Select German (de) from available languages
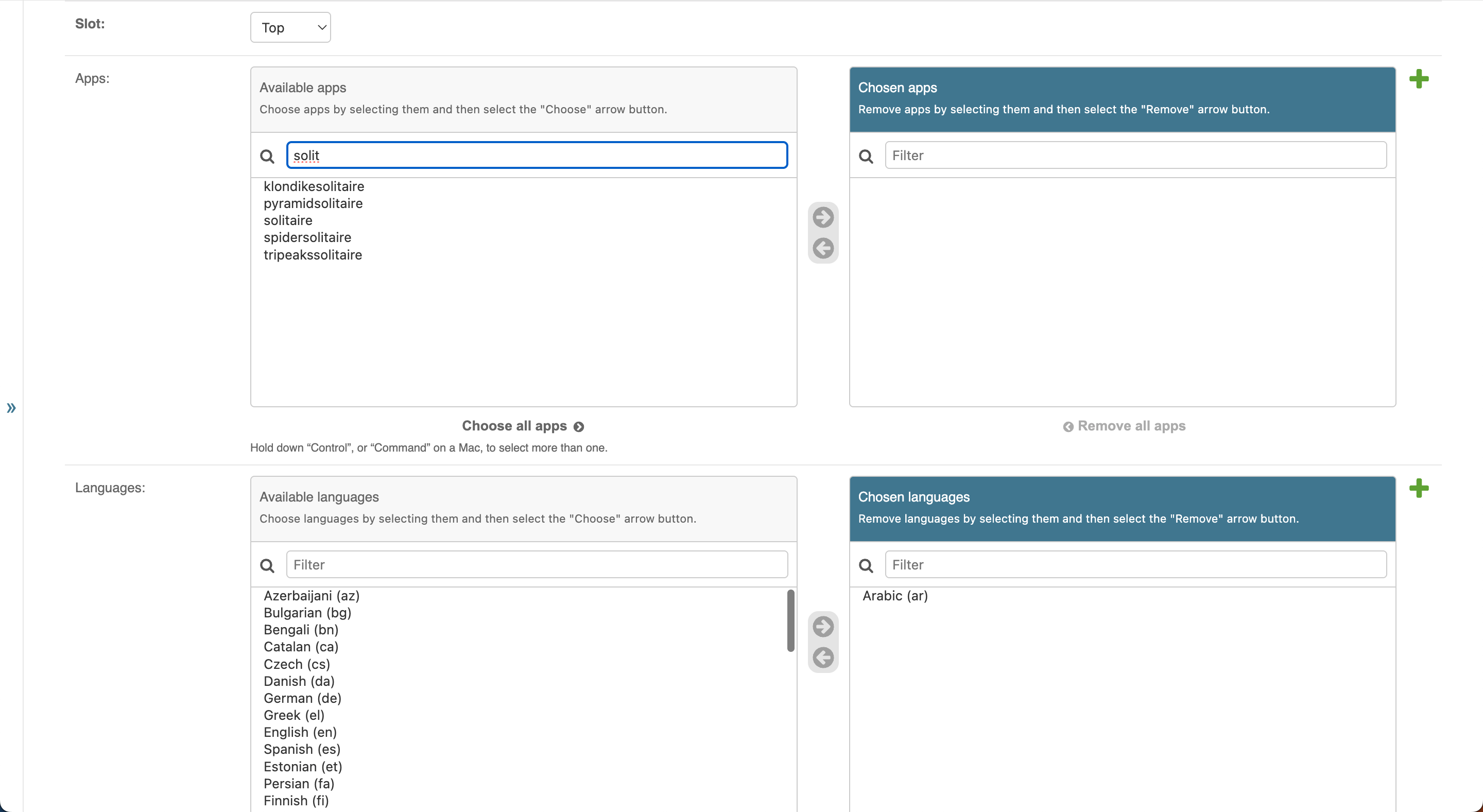This screenshot has width=1483, height=812. point(302,698)
